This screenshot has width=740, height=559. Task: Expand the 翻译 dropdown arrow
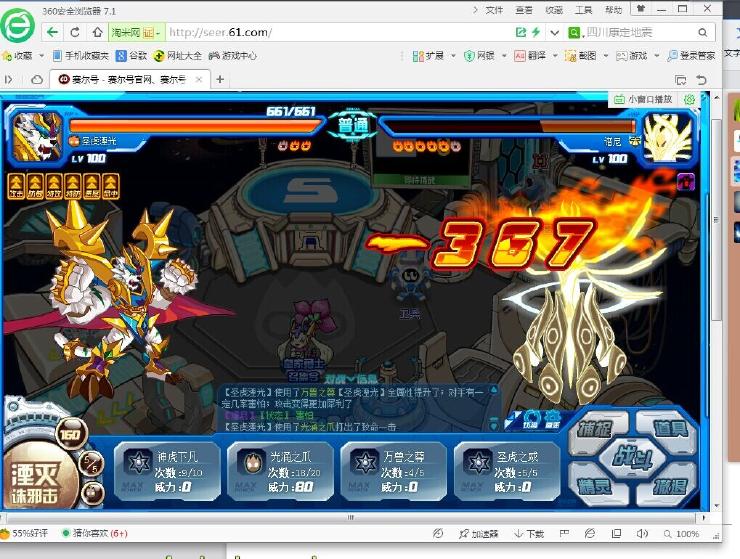(555, 56)
